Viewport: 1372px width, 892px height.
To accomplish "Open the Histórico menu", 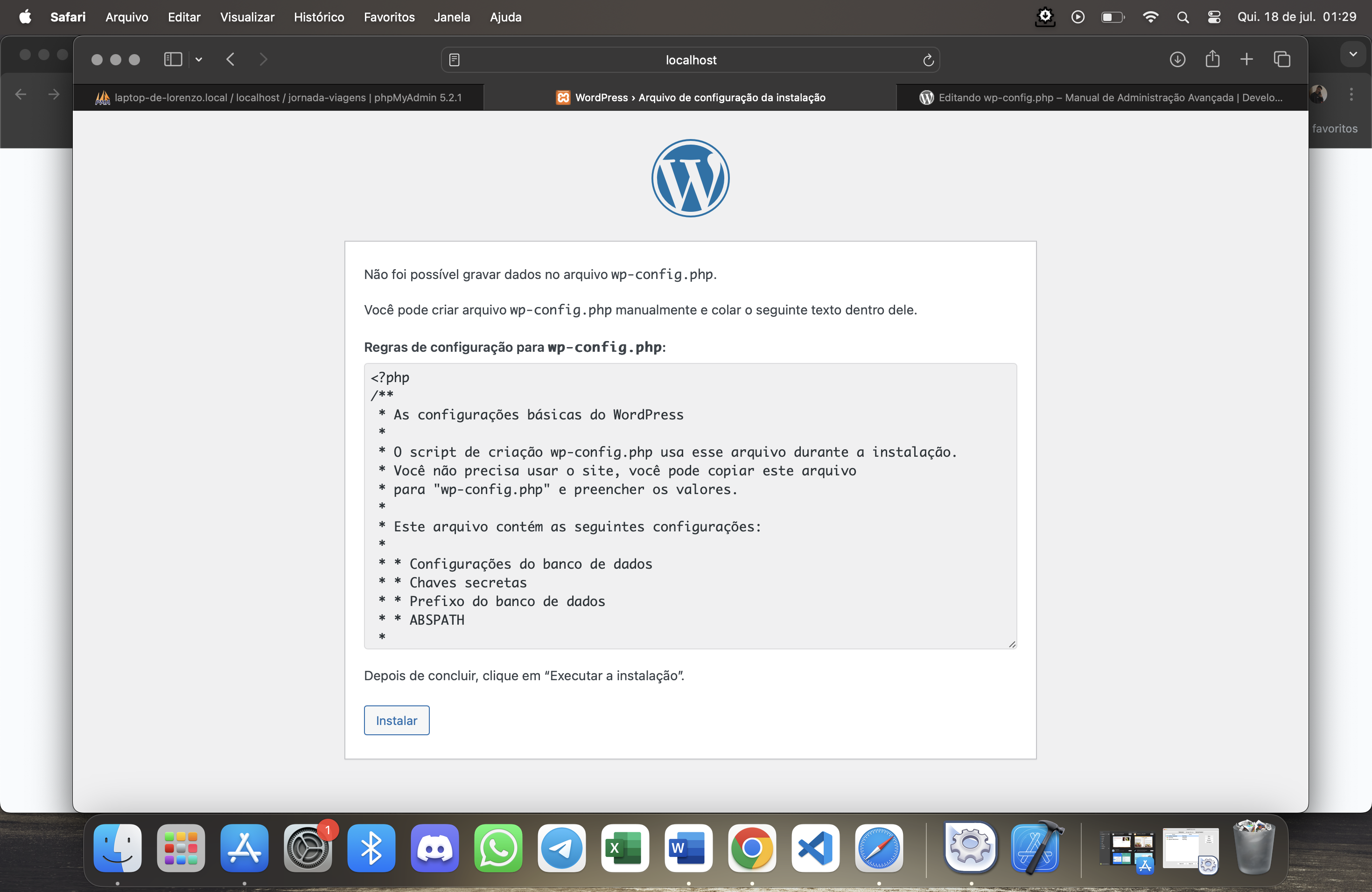I will pyautogui.click(x=319, y=17).
